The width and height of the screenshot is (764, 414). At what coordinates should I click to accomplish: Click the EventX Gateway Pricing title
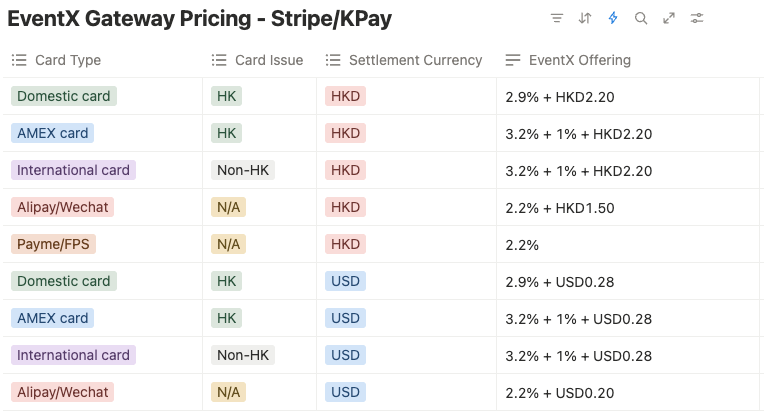(x=200, y=19)
